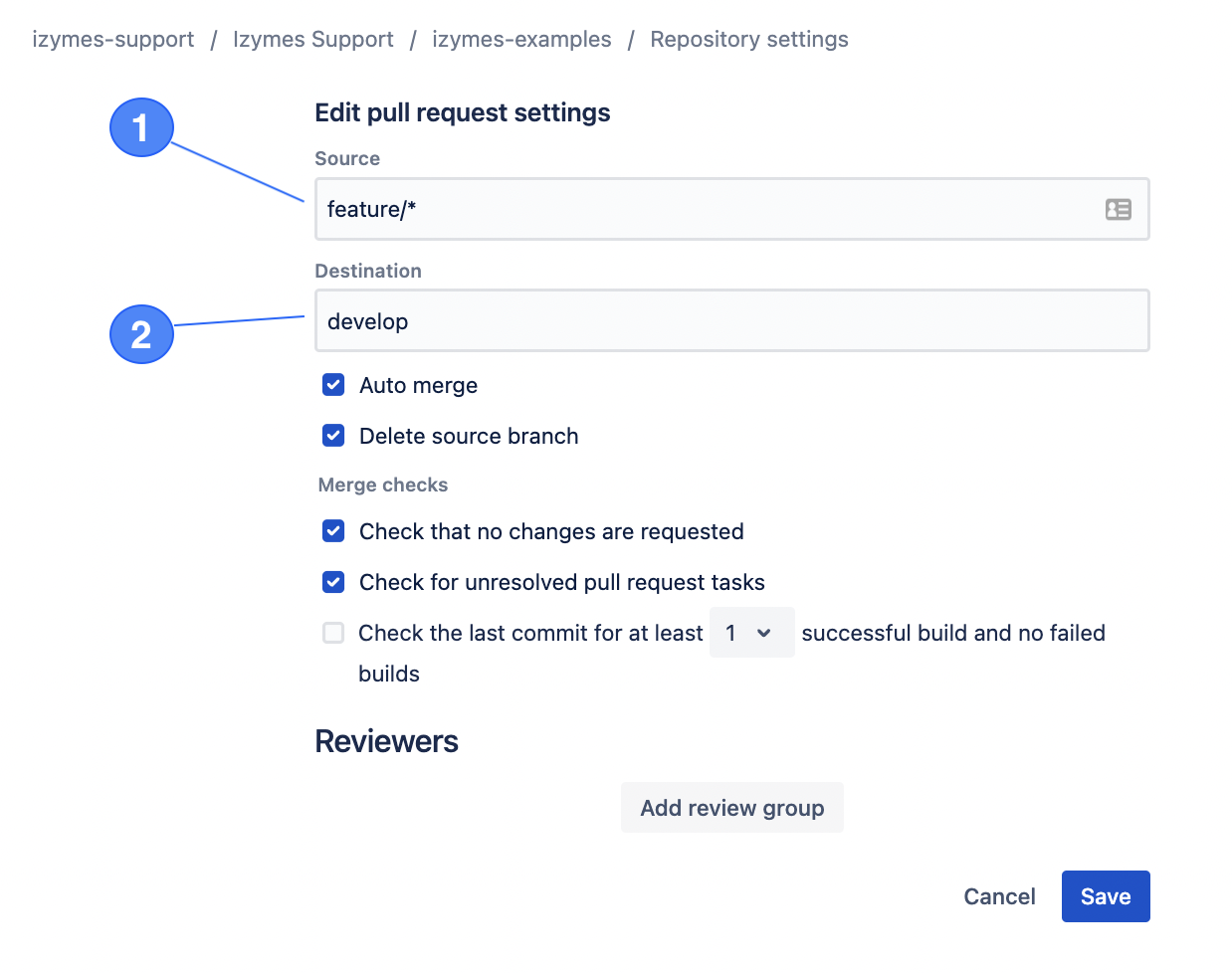Click the Reviewers section heading
The width and height of the screenshot is (1232, 973).
tap(386, 741)
